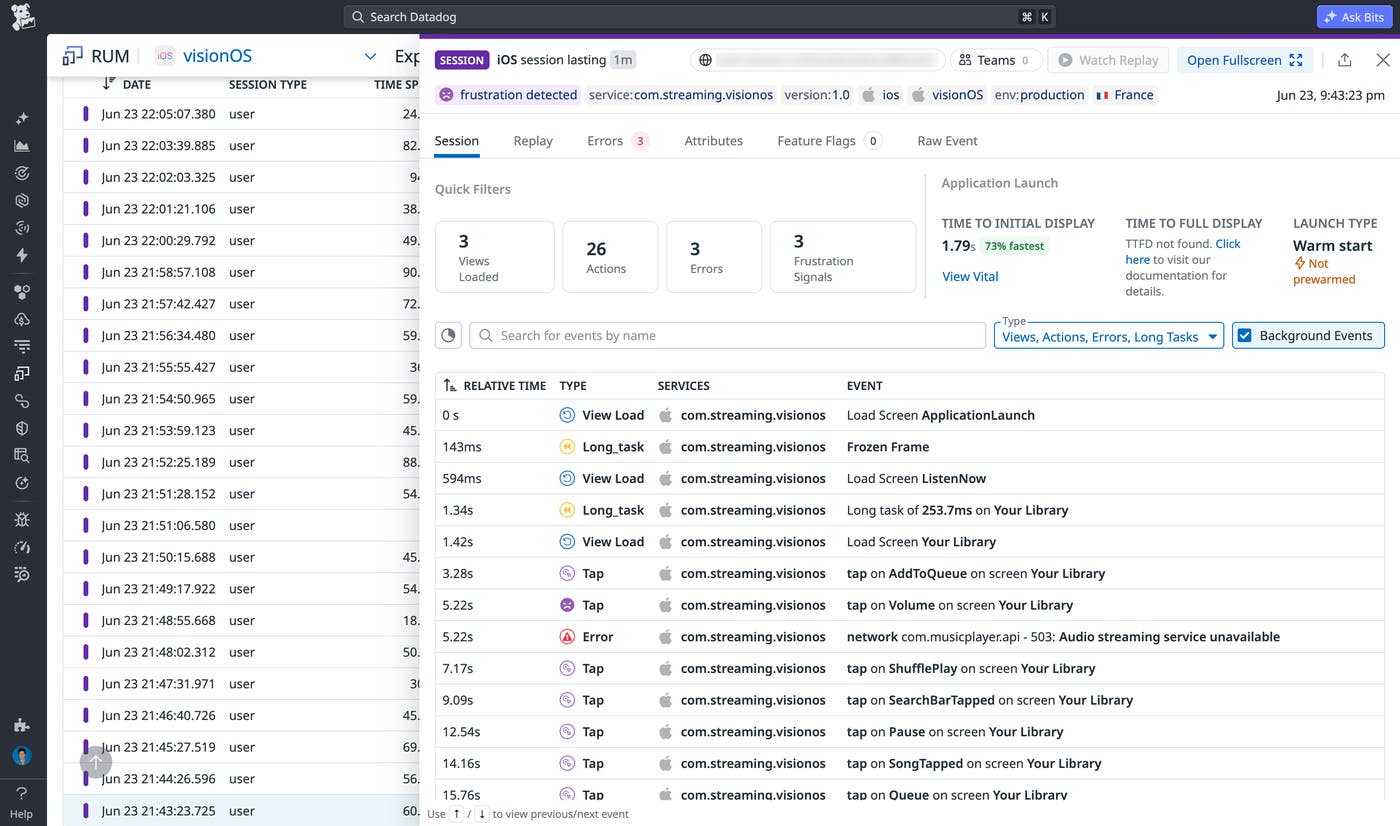Viewport: 1400px width, 826px height.
Task: Open the RUM devices icon in the sidebar
Action: pos(22,374)
